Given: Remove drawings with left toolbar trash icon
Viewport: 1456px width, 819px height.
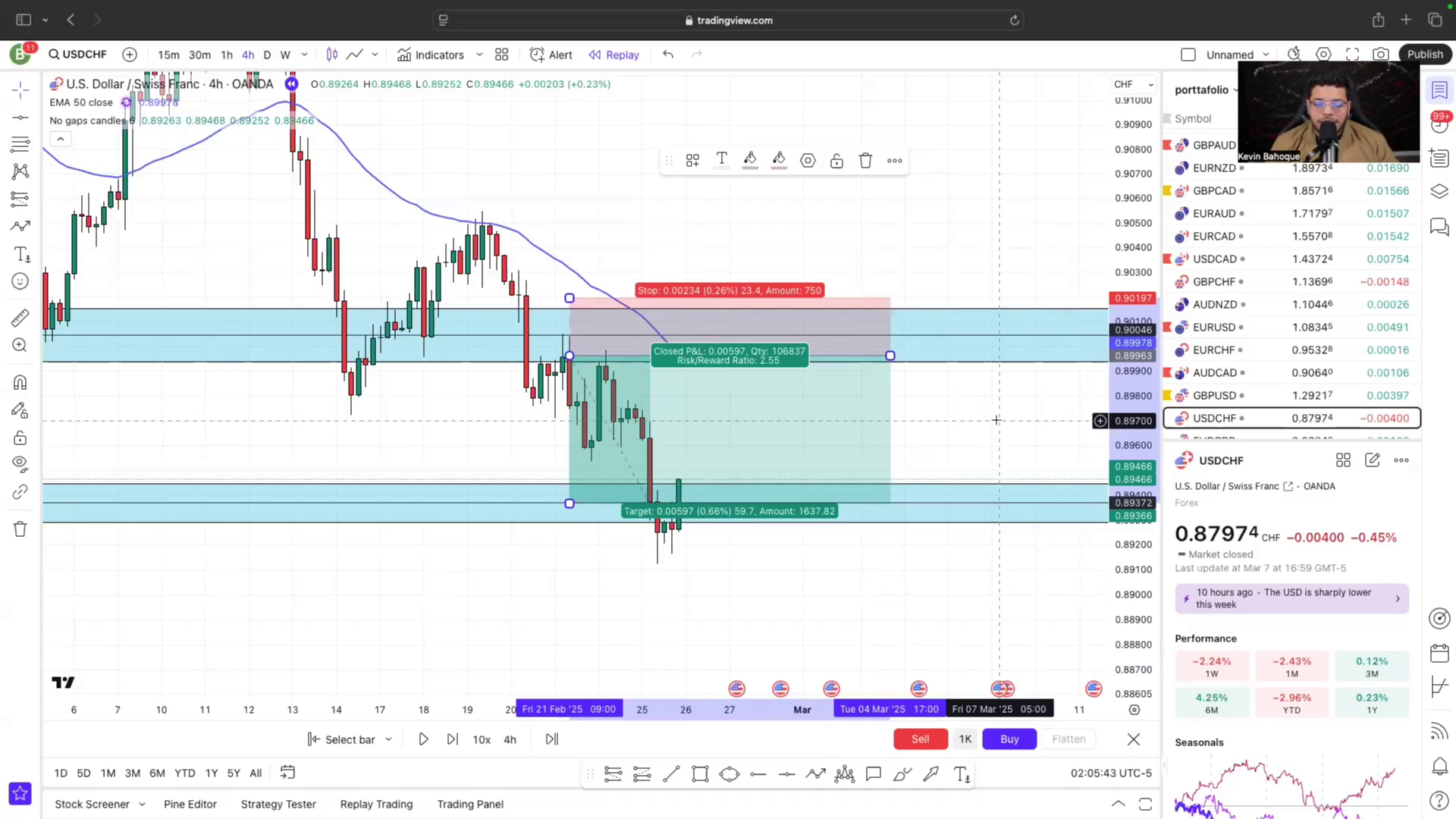Looking at the screenshot, I should pos(20,529).
